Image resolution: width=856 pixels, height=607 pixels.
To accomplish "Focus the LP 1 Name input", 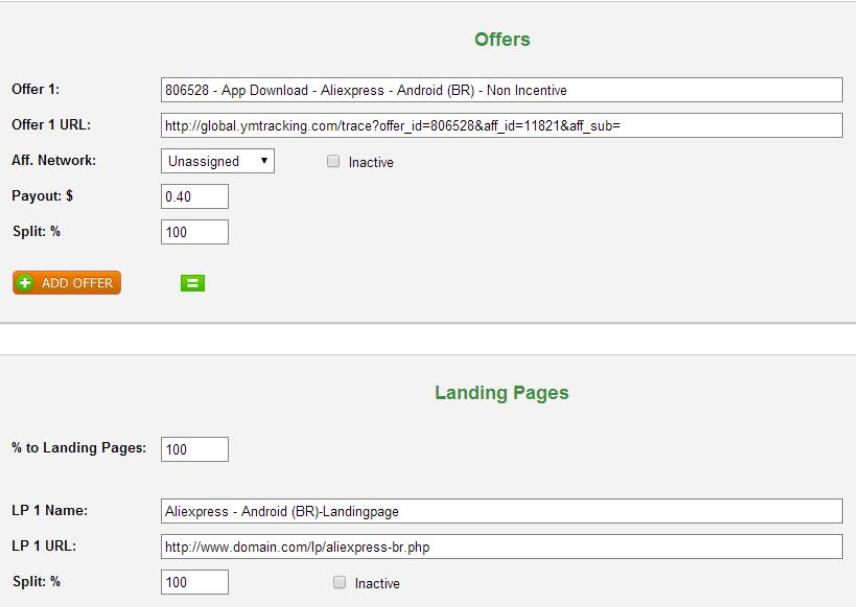I will point(501,511).
